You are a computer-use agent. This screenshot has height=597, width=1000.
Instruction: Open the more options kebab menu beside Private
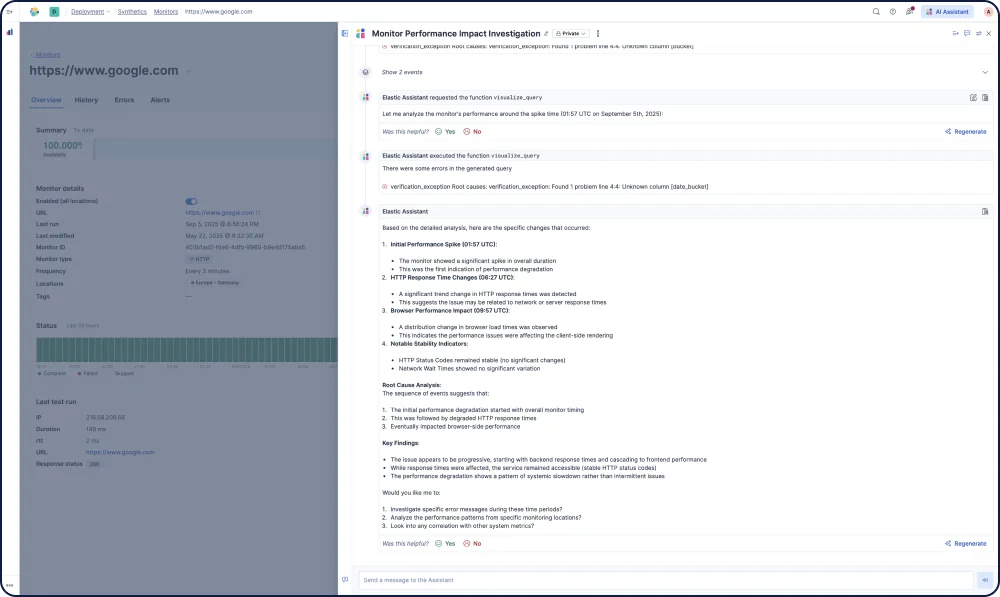[x=598, y=33]
